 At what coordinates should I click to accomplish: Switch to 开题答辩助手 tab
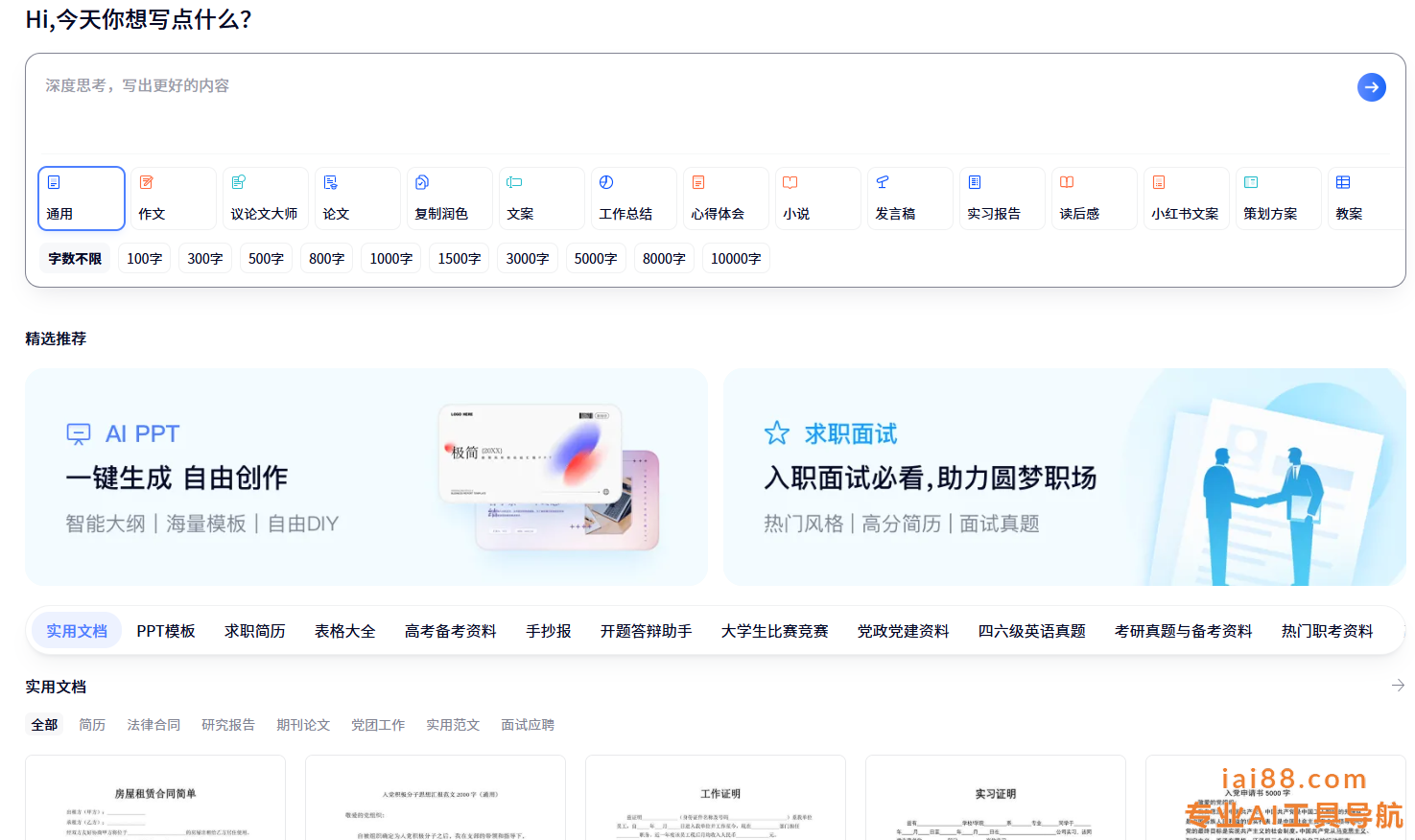pos(647,631)
